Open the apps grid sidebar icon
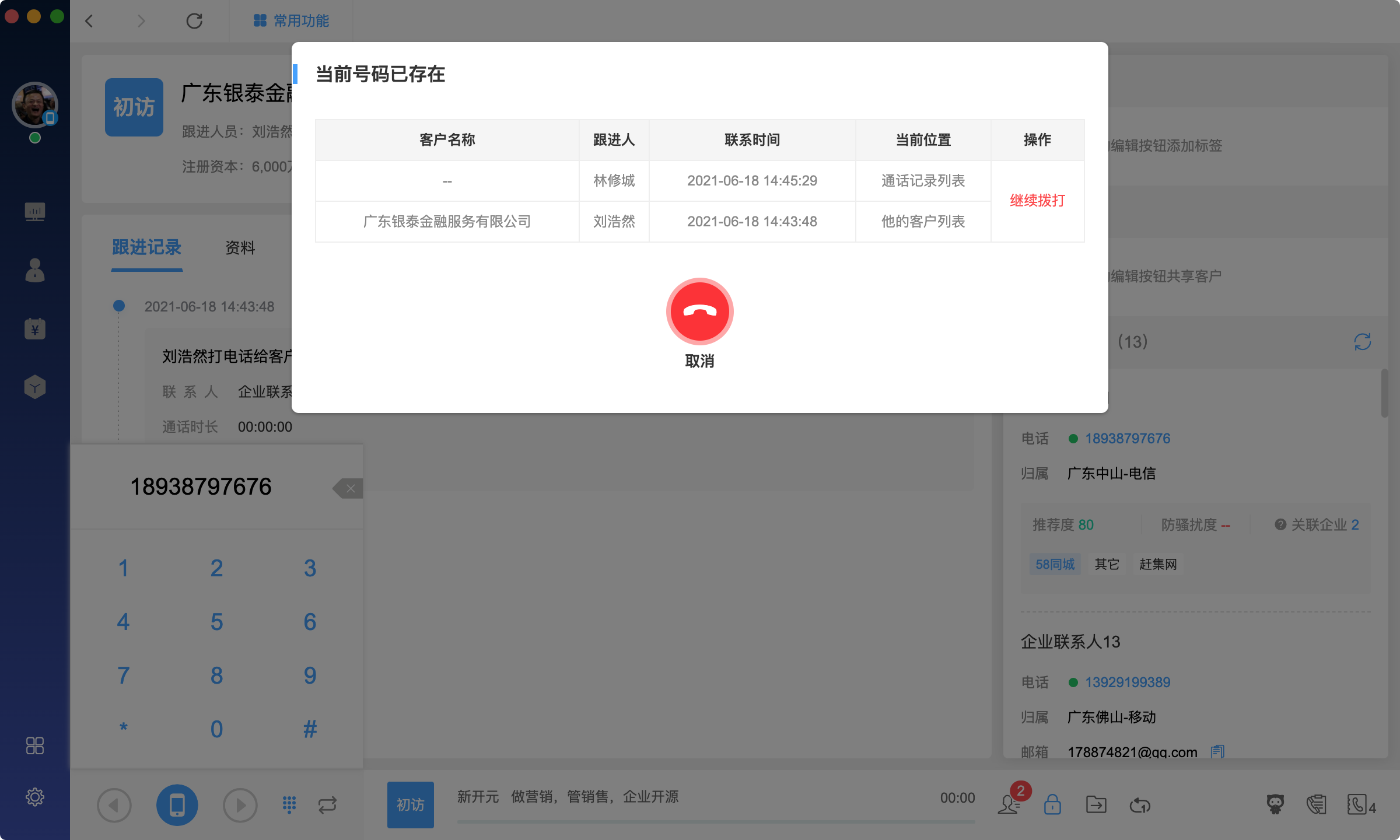 coord(35,745)
